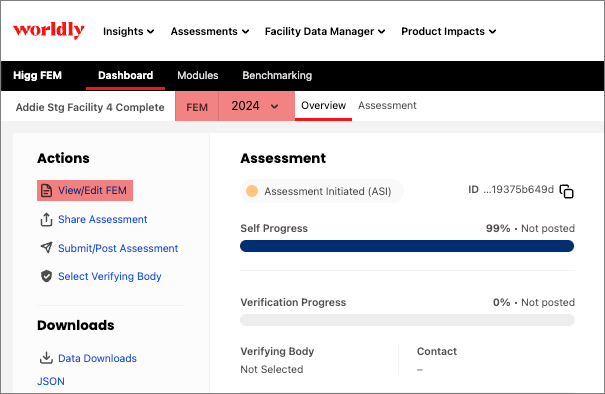Open the Benchmarking tab
The height and width of the screenshot is (394, 605).
(277, 75)
